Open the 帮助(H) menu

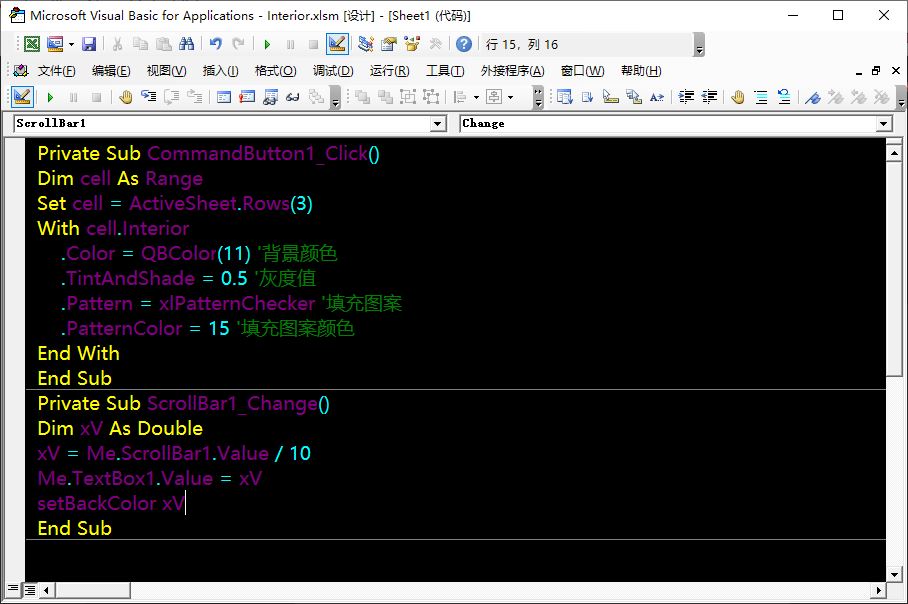coord(641,71)
